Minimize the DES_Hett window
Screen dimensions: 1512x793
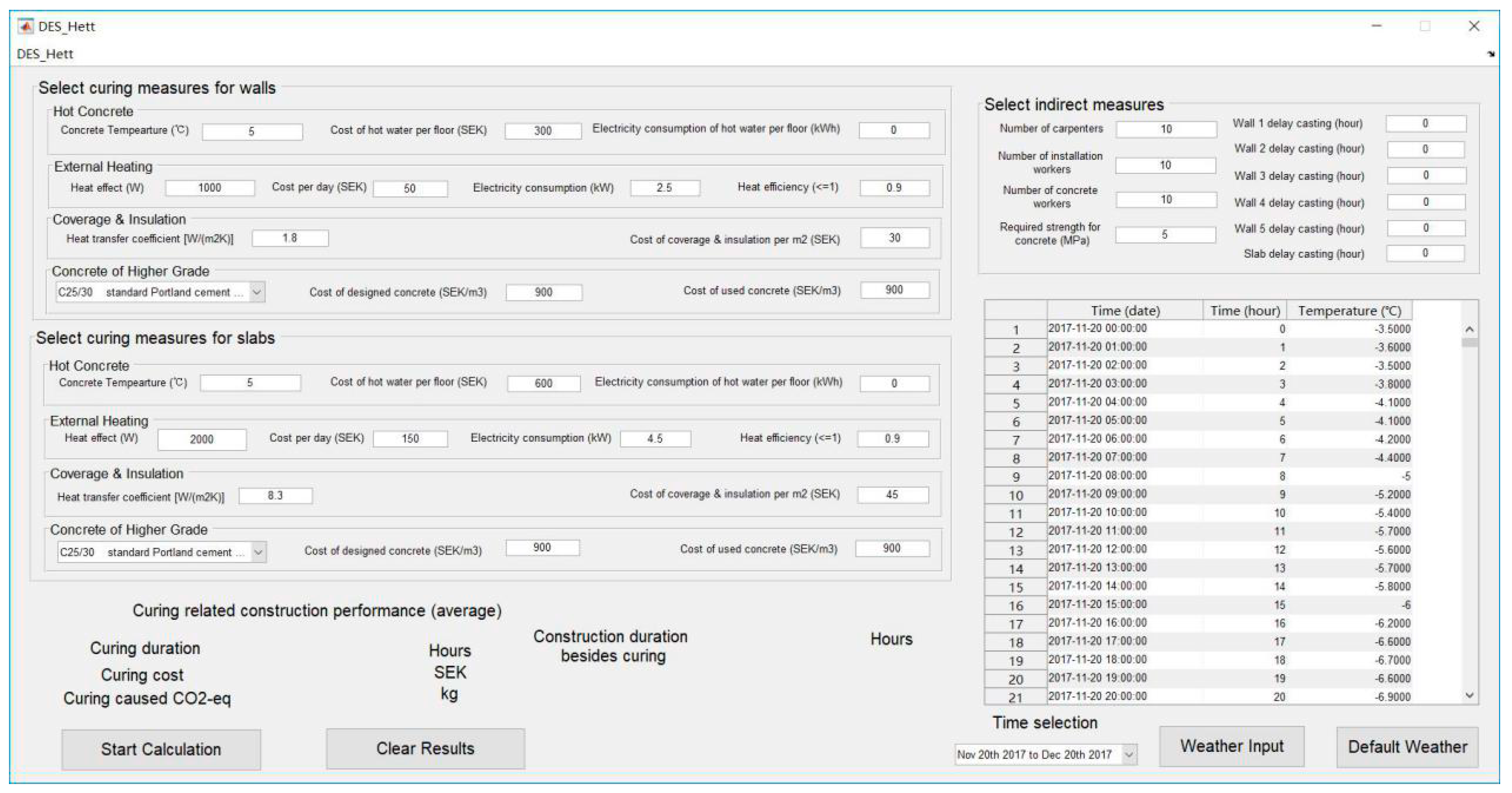click(1377, 26)
